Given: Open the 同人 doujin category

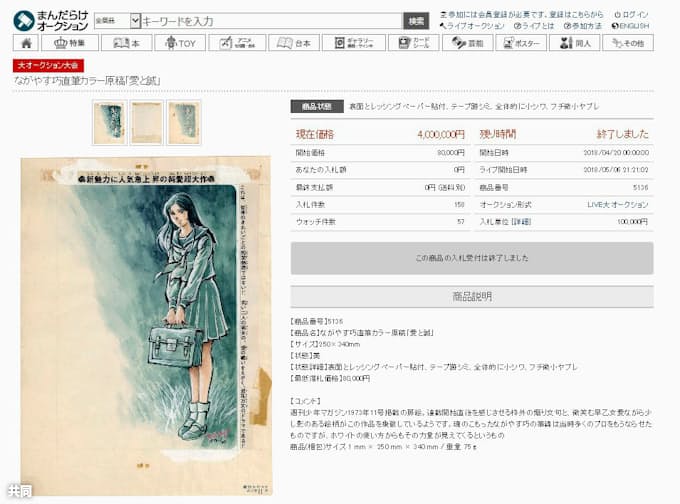Looking at the screenshot, I should coord(574,43).
